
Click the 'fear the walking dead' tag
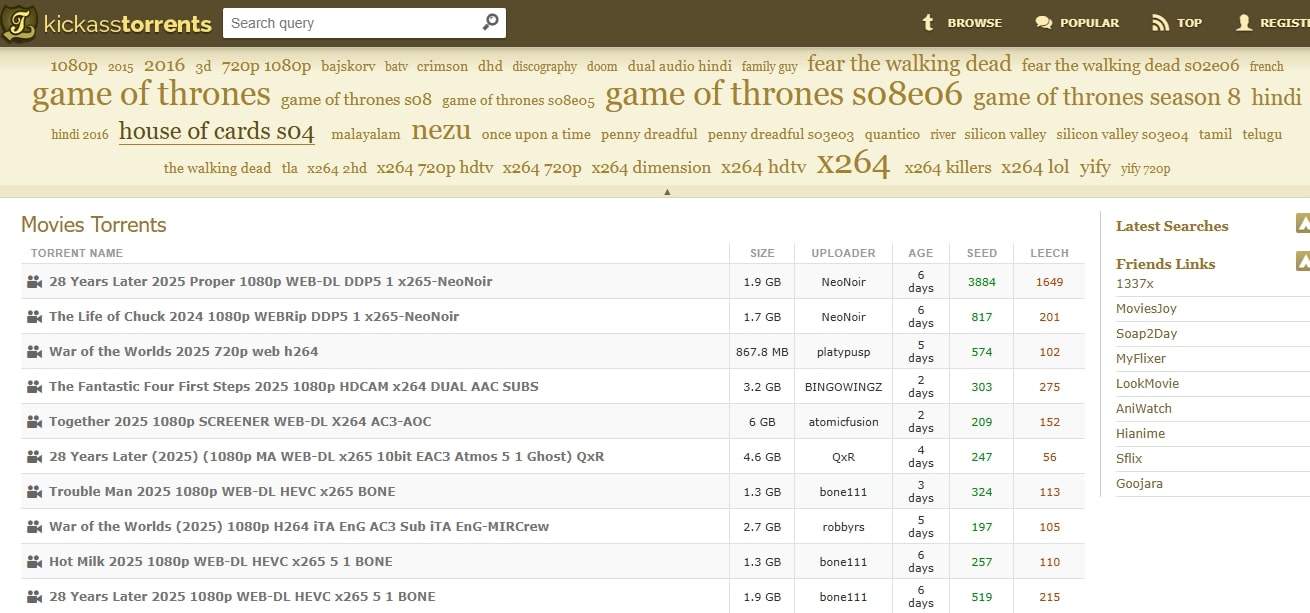click(x=909, y=64)
